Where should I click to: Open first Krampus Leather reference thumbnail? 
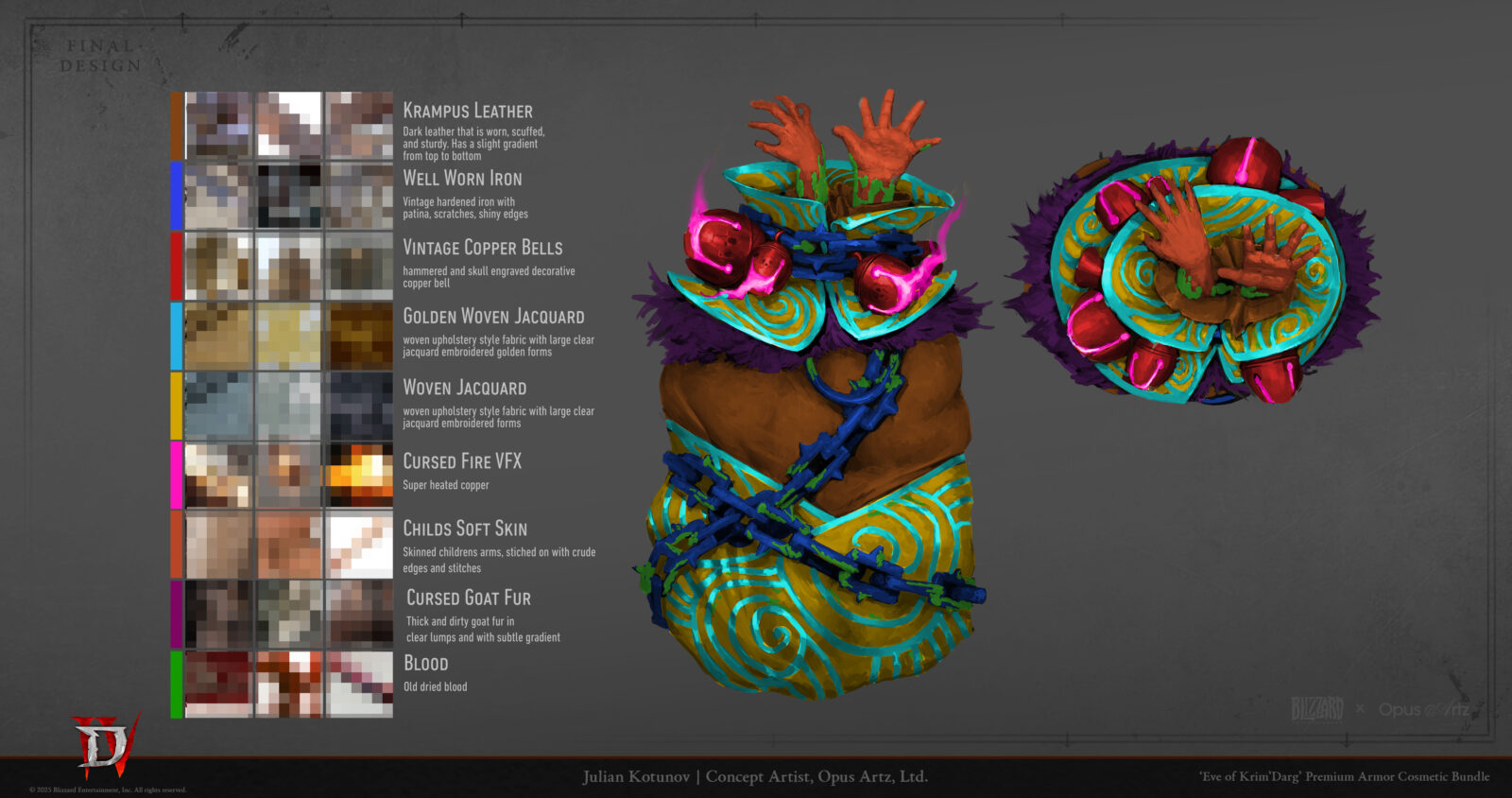(x=218, y=126)
